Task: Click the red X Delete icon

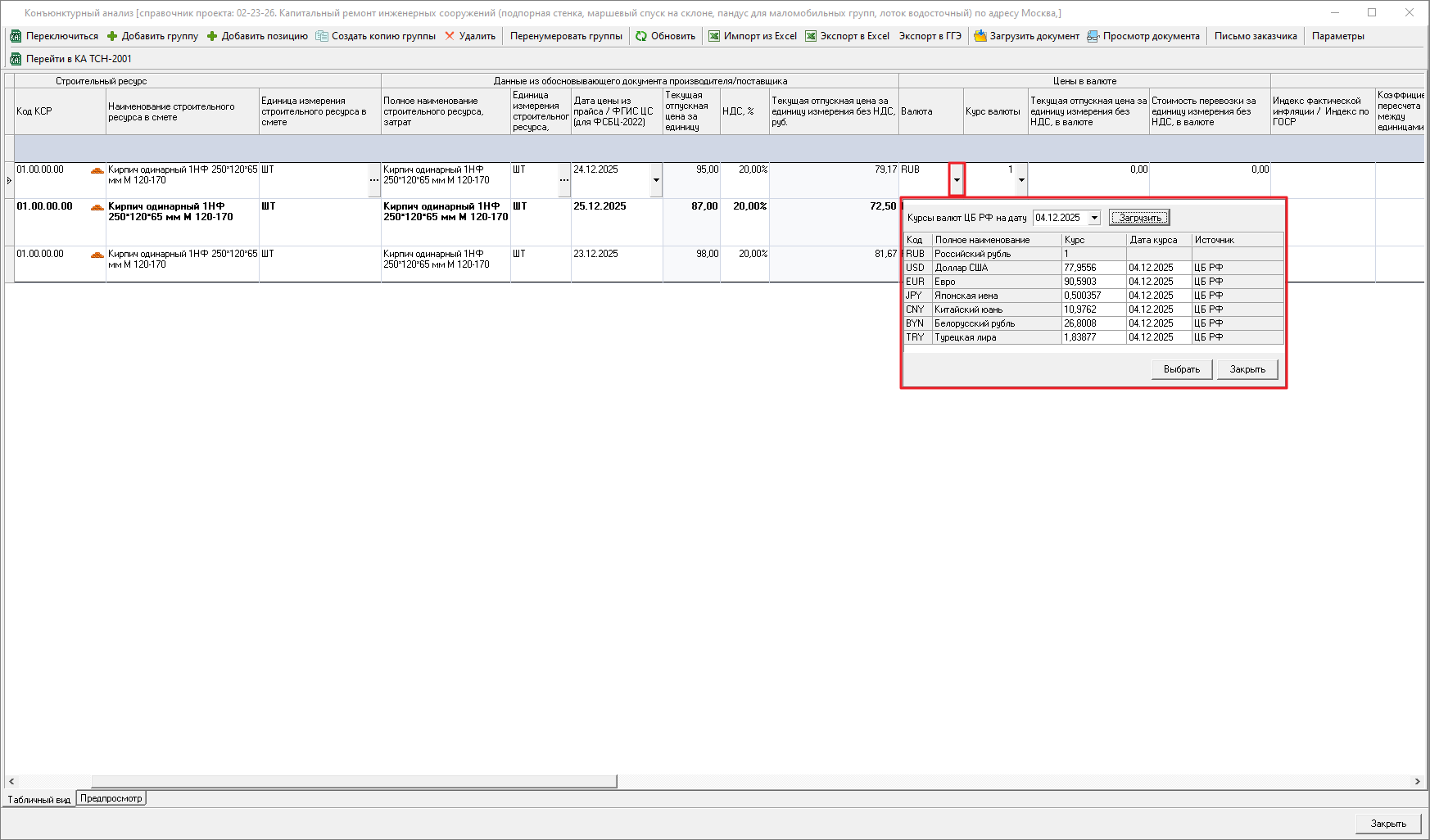Action: click(x=450, y=36)
